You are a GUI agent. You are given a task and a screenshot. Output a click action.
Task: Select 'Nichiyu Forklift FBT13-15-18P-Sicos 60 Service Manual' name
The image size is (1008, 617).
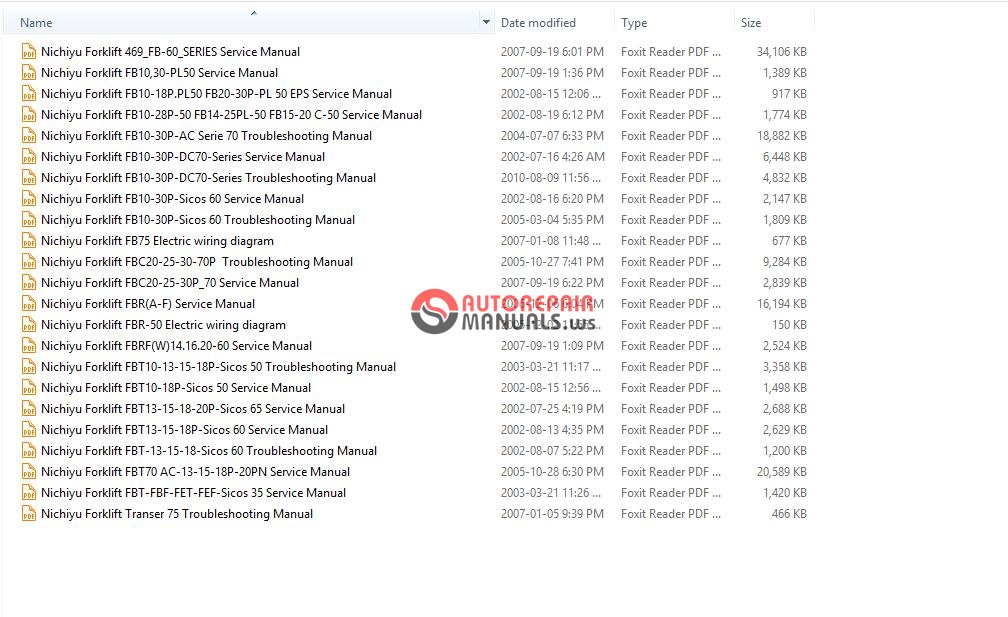[x=184, y=429]
